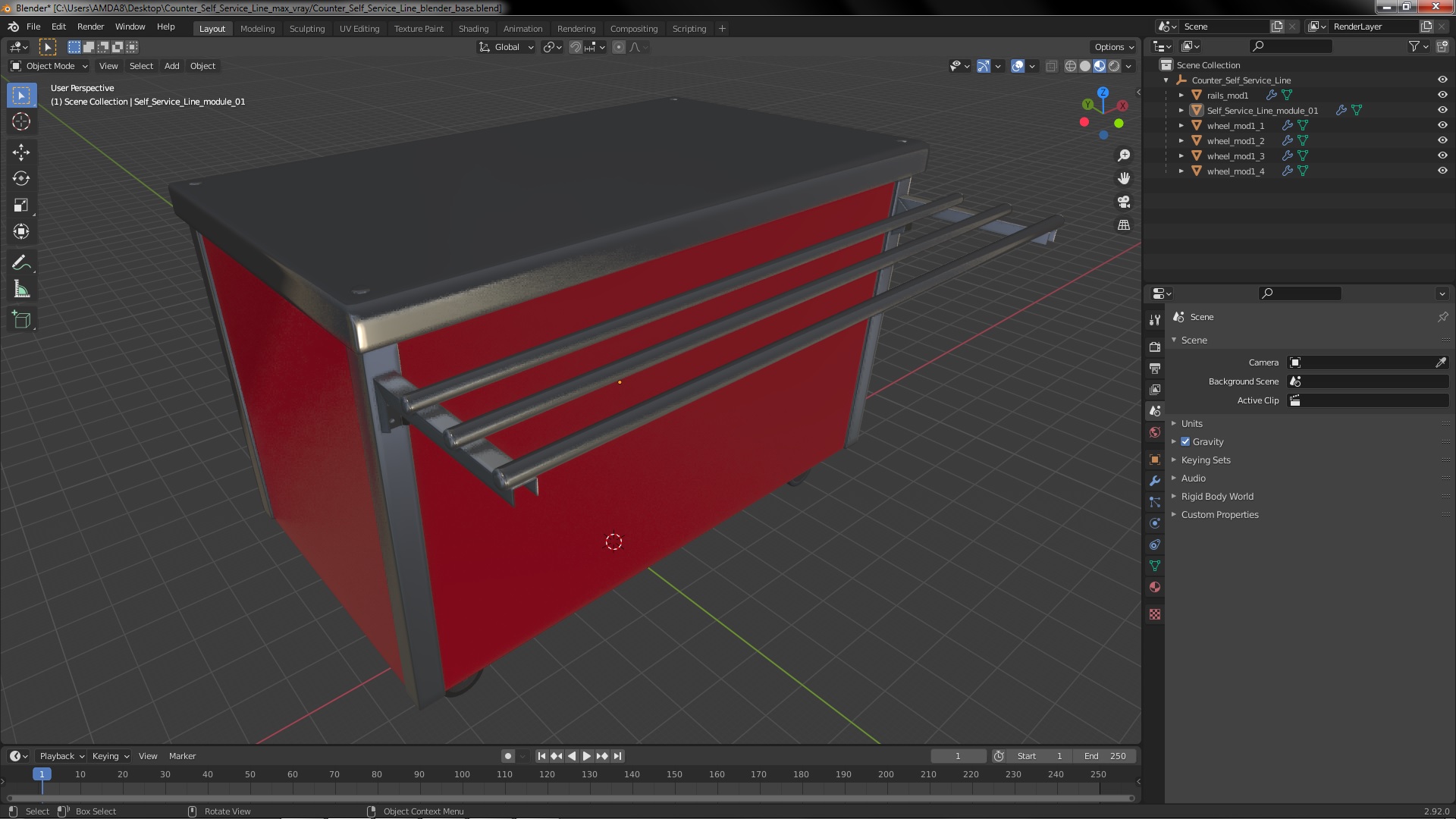The height and width of the screenshot is (819, 1456).
Task: Hide wheel_mod1_1 in viewport
Action: point(1442,125)
